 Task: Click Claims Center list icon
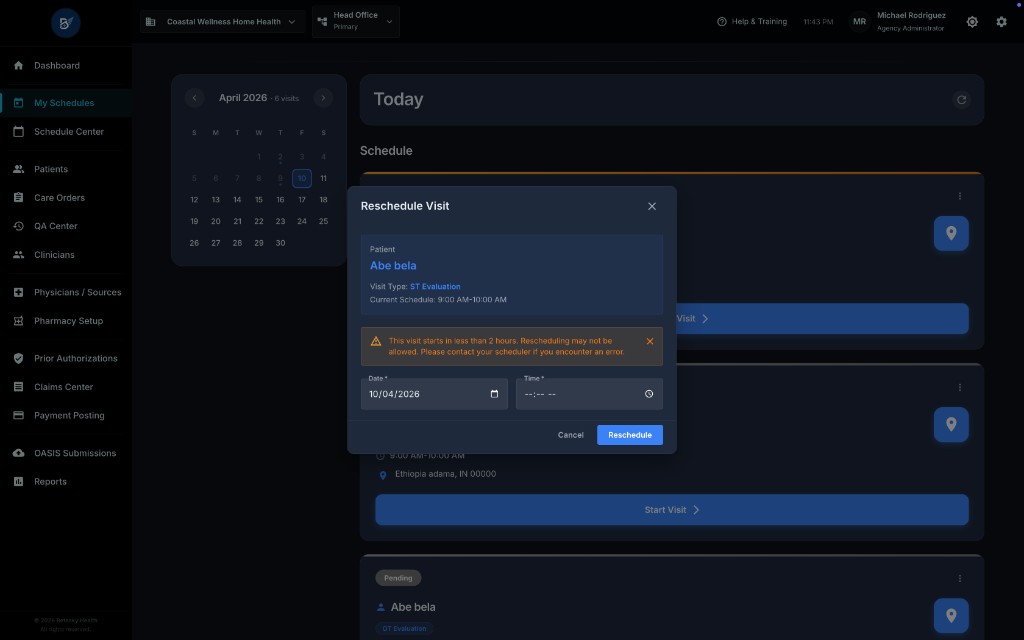pos(18,387)
